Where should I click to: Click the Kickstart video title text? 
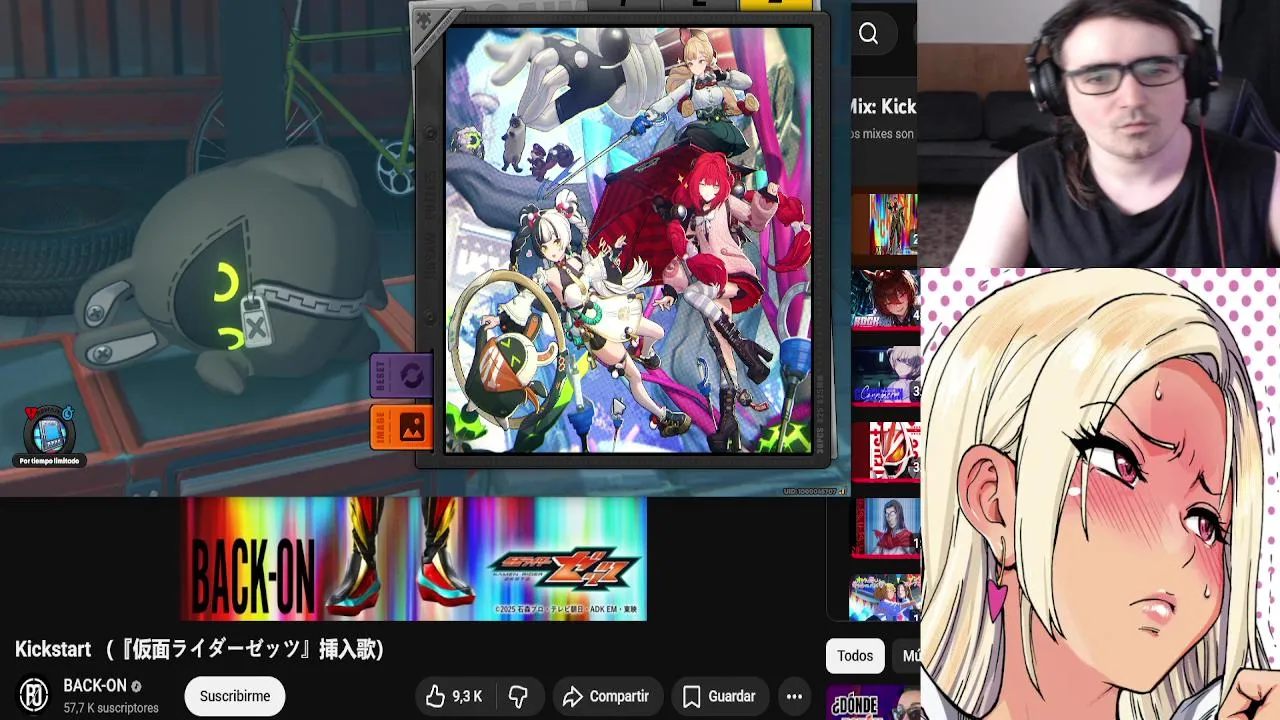[x=199, y=649]
